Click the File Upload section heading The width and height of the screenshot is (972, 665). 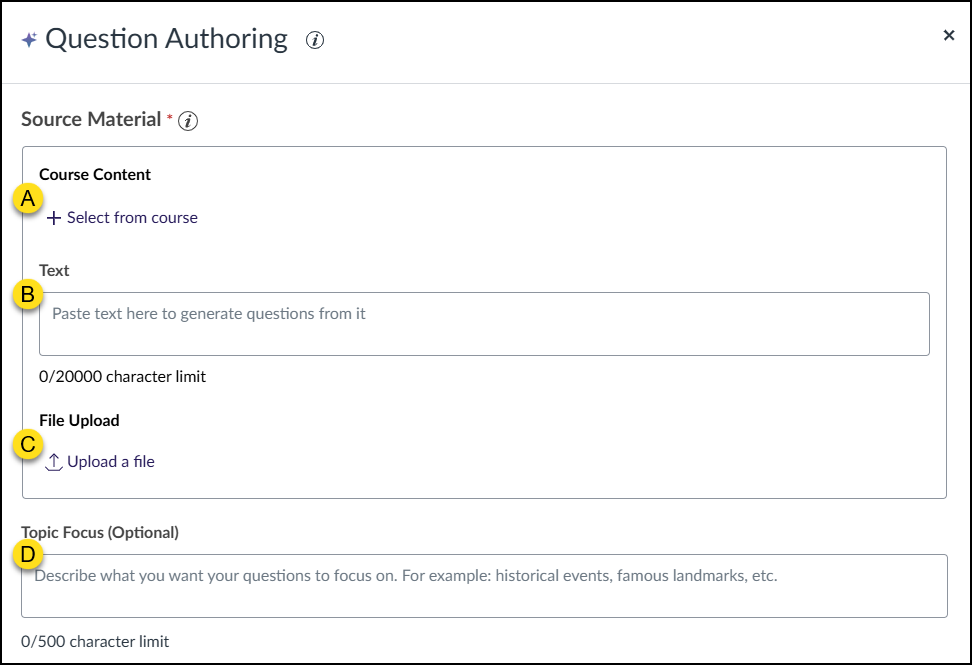78,420
